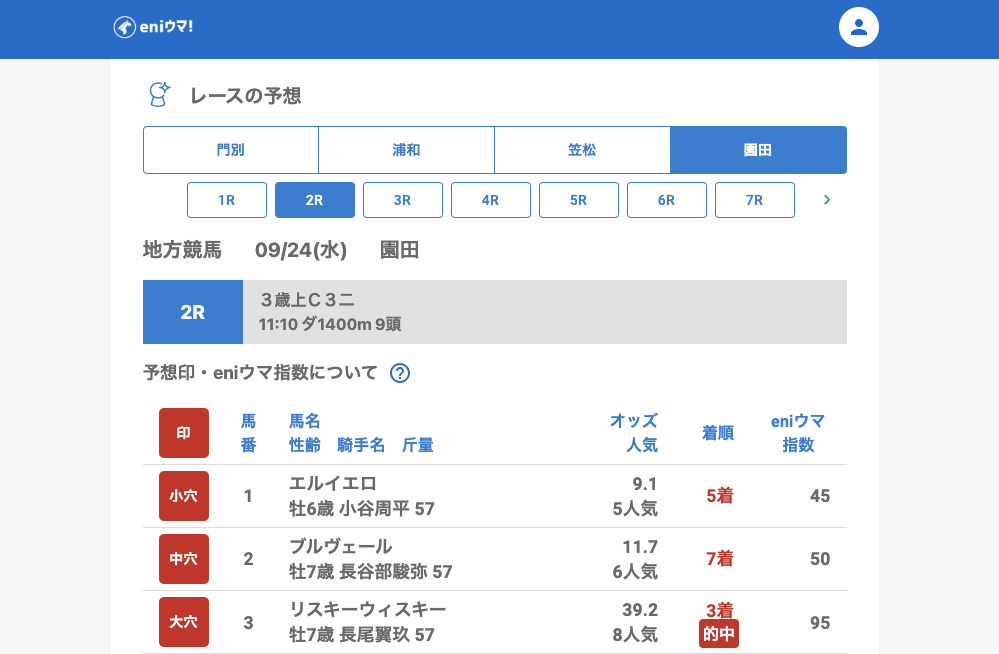
Task: Click the 中穴 prediction mark badge
Action: coord(184,559)
